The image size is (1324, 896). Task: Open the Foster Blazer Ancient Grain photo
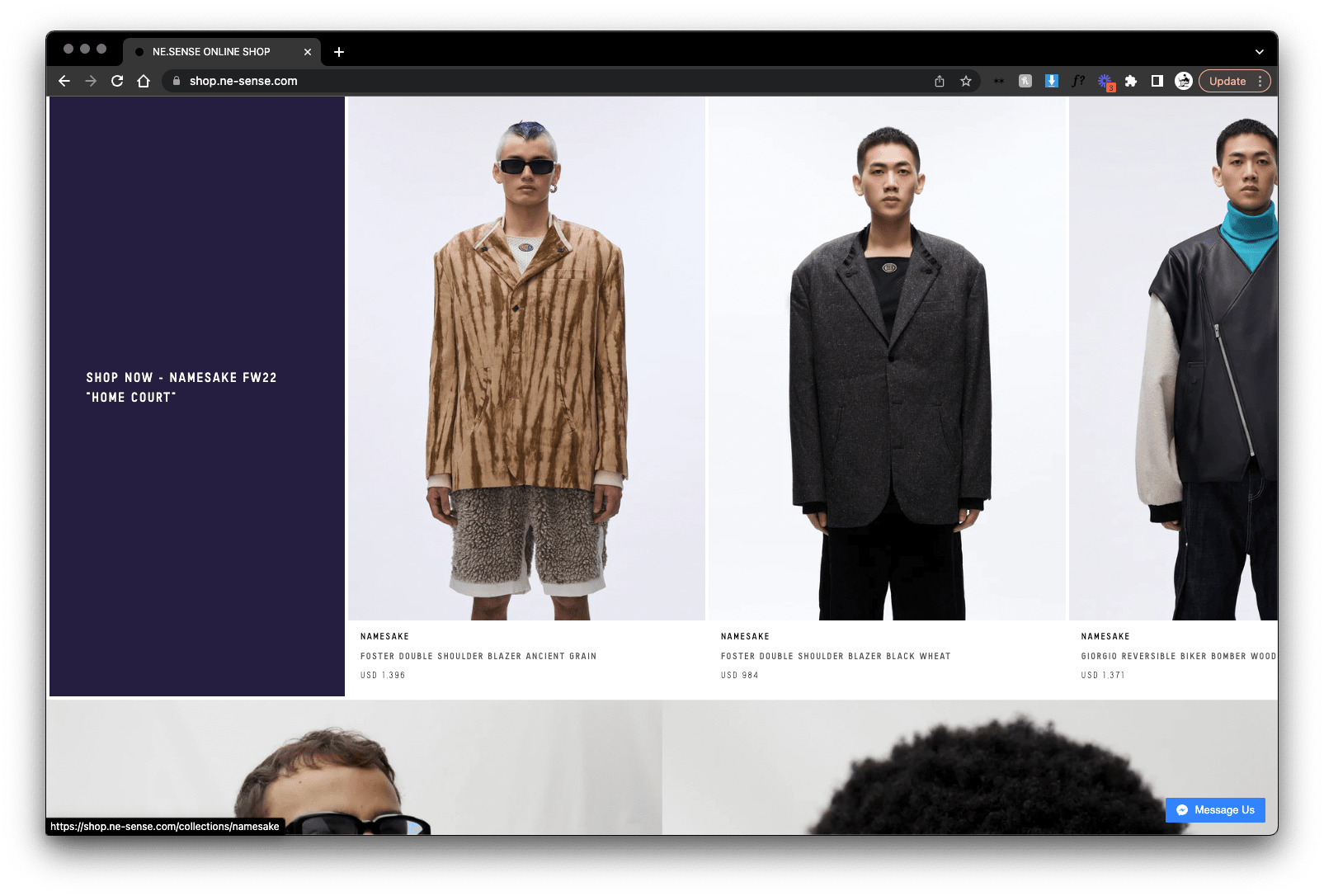(526, 359)
